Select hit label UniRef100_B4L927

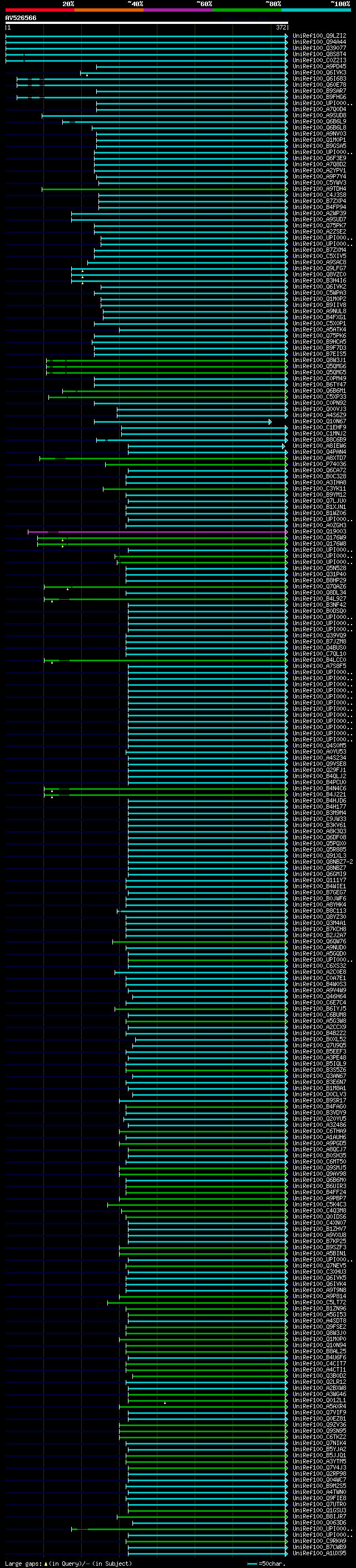pyautogui.click(x=319, y=599)
